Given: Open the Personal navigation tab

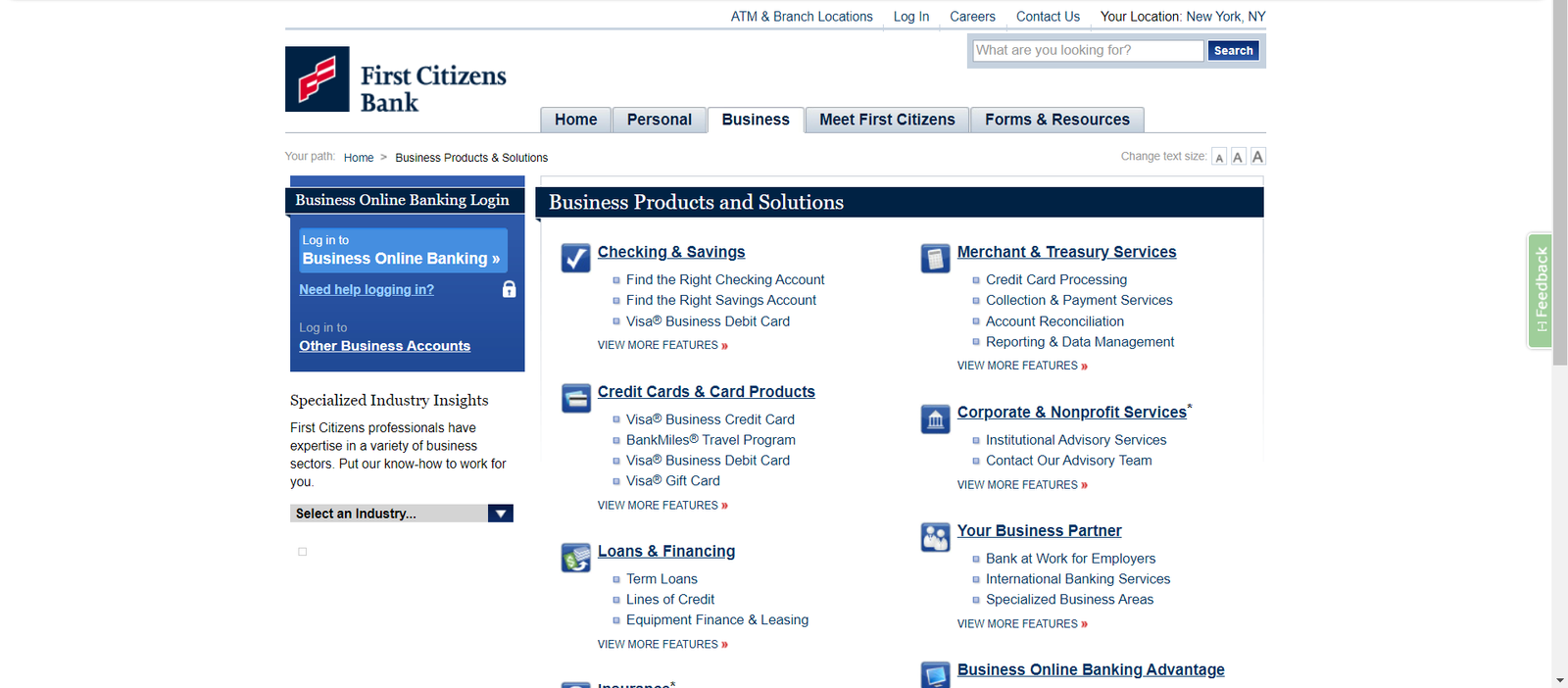Looking at the screenshot, I should 659,120.
